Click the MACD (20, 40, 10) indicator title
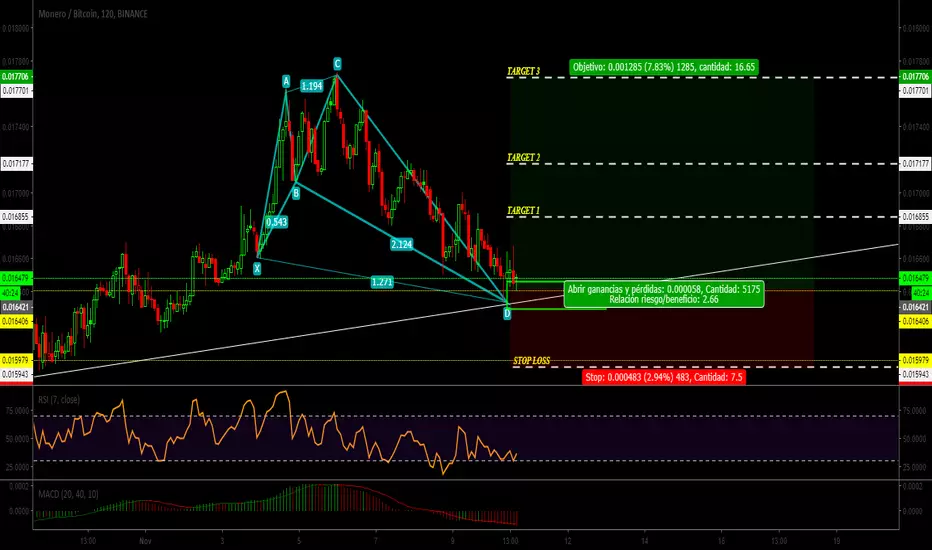Viewport: 932px width, 550px height. click(x=68, y=494)
